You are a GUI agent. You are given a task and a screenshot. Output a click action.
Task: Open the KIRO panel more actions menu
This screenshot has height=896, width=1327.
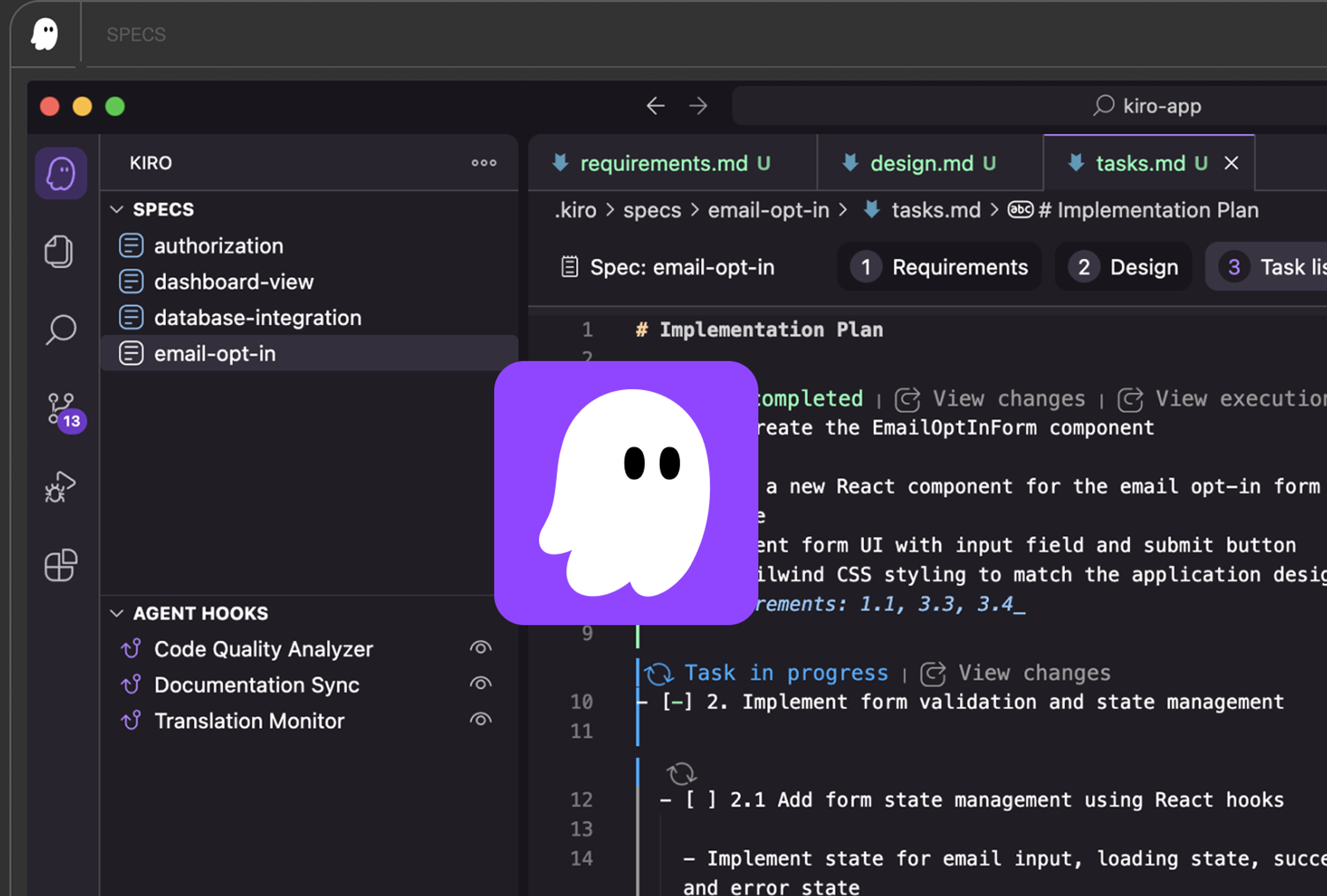[484, 163]
